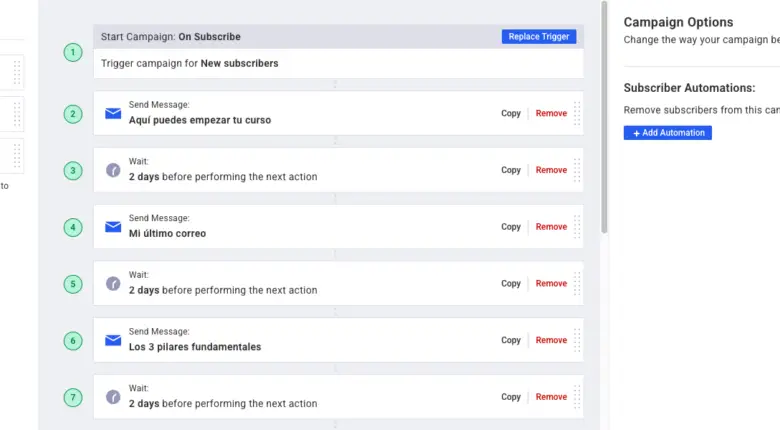Open the 'Mi último correo' message title
This screenshot has height=430, width=780.
pyautogui.click(x=167, y=234)
